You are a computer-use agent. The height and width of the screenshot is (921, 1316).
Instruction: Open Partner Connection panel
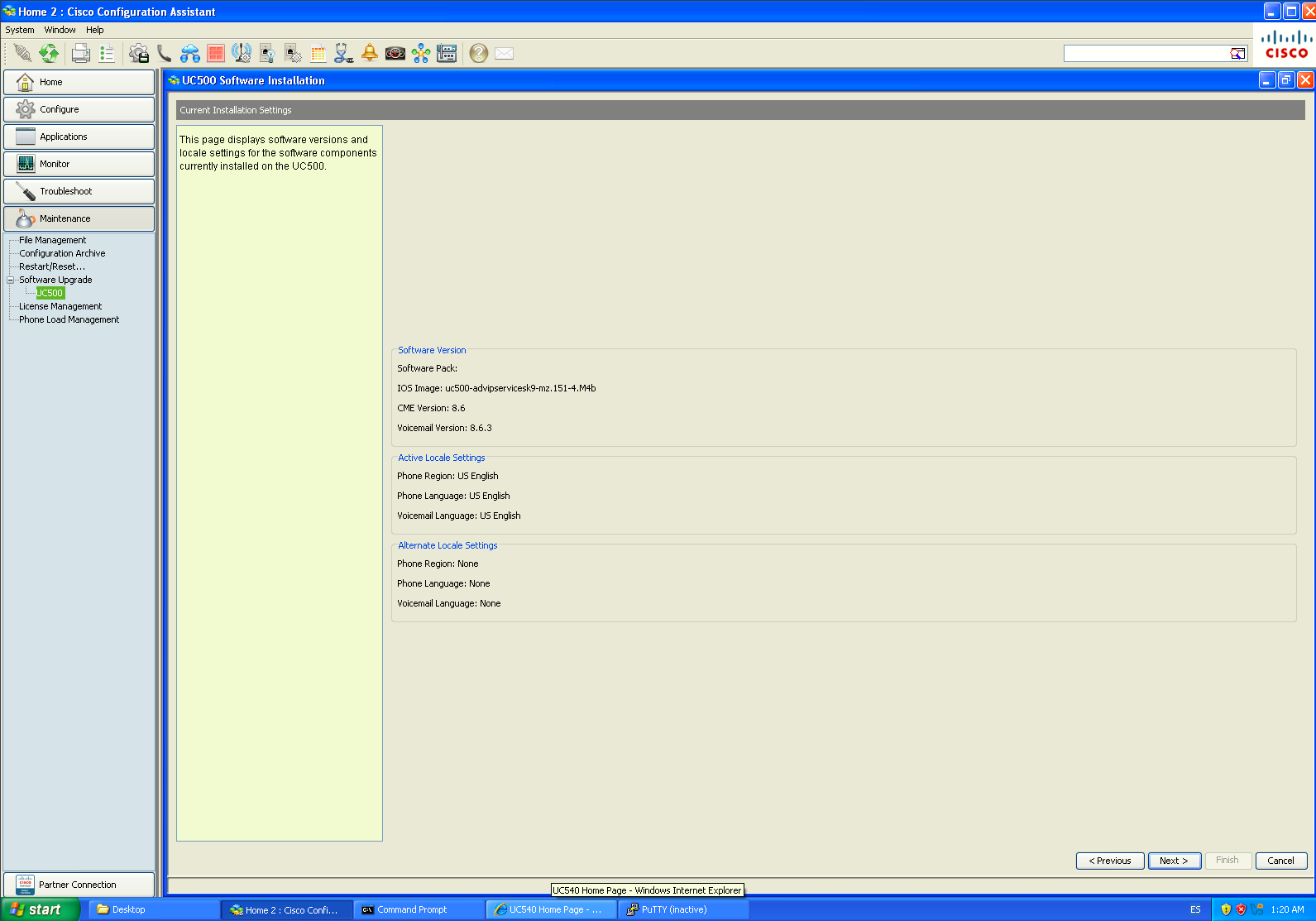pyautogui.click(x=79, y=885)
